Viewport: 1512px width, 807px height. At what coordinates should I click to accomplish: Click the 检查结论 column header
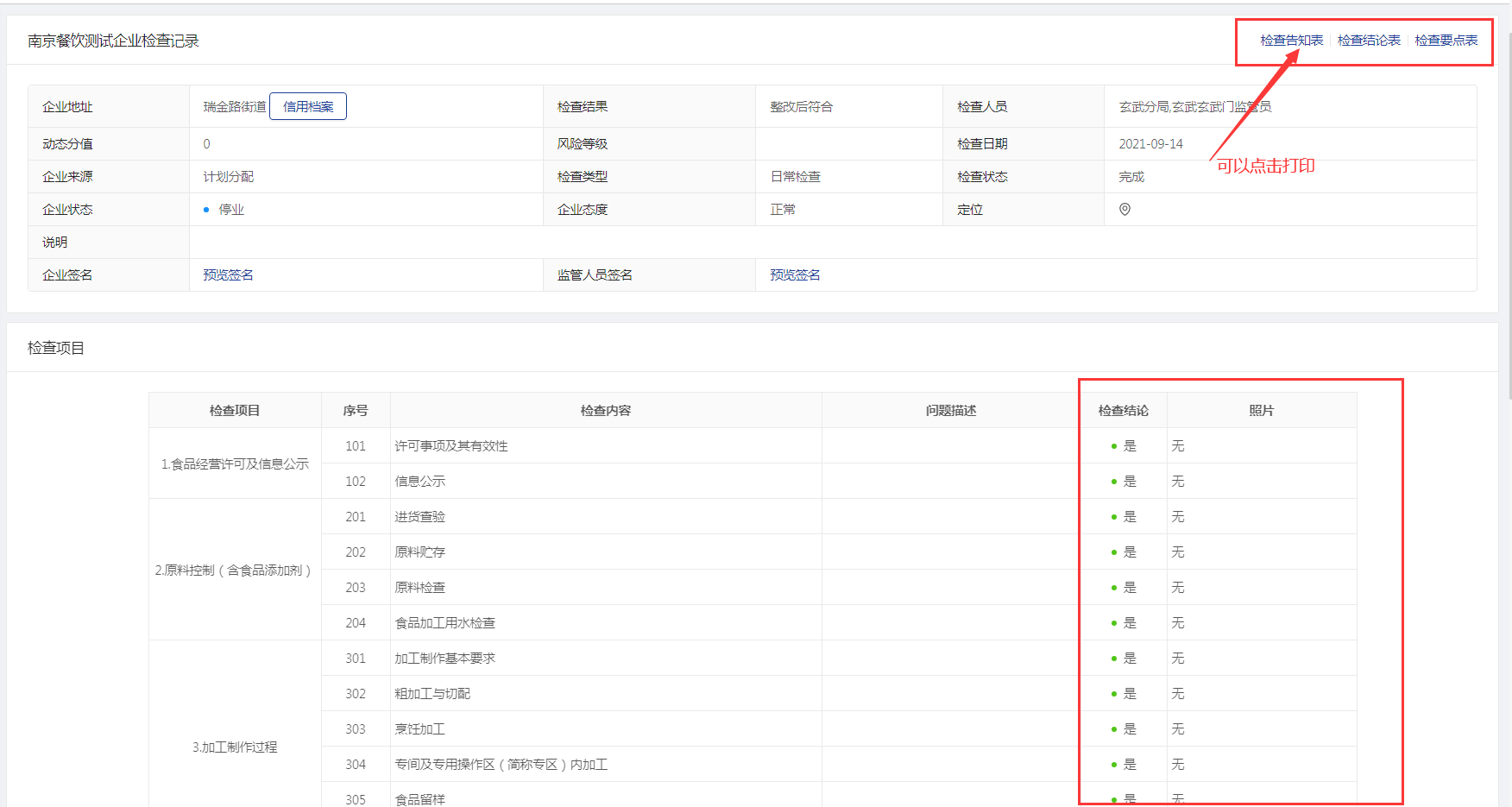[1123, 411]
